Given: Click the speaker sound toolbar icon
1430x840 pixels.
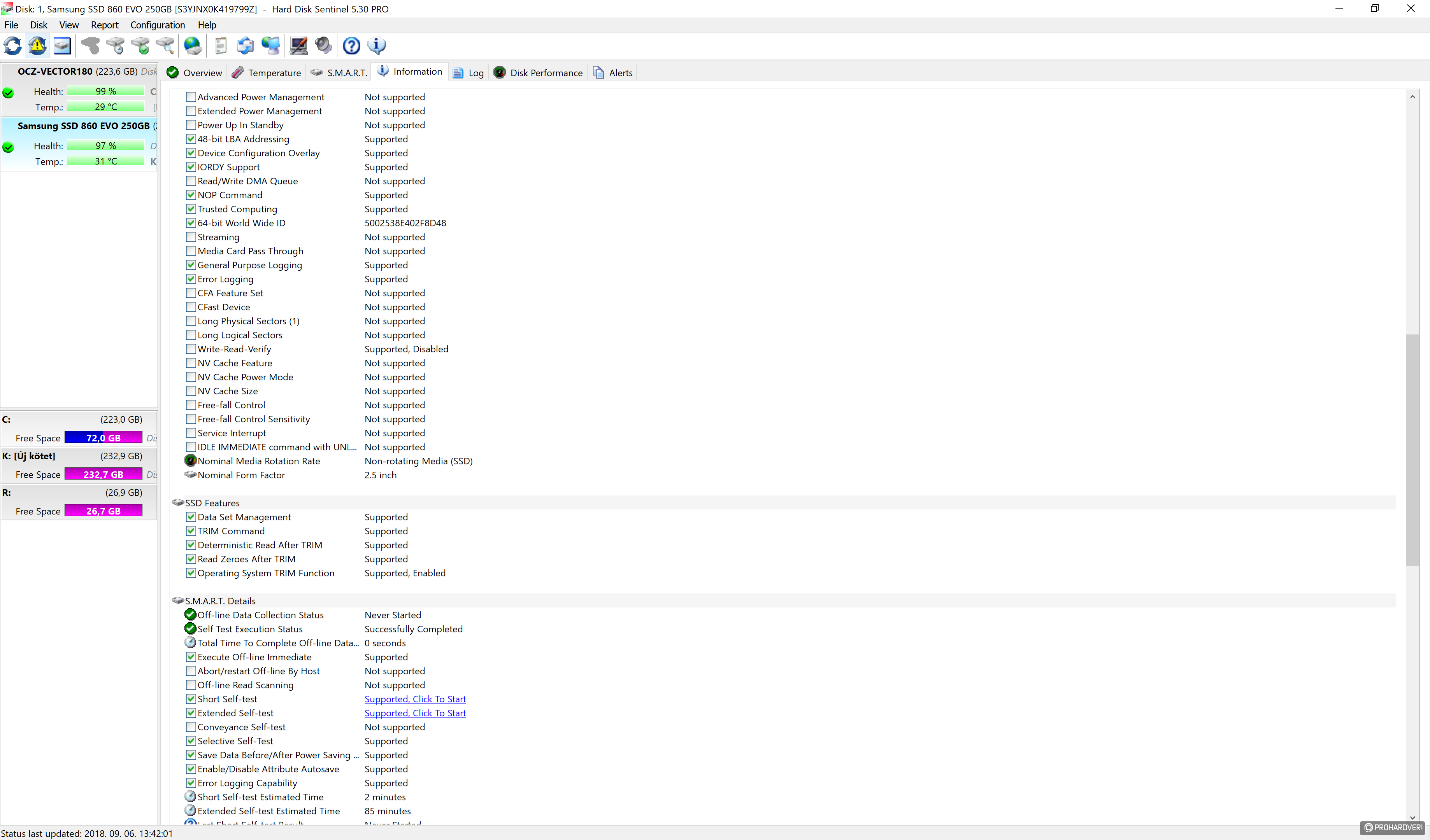Looking at the screenshot, I should tap(323, 45).
